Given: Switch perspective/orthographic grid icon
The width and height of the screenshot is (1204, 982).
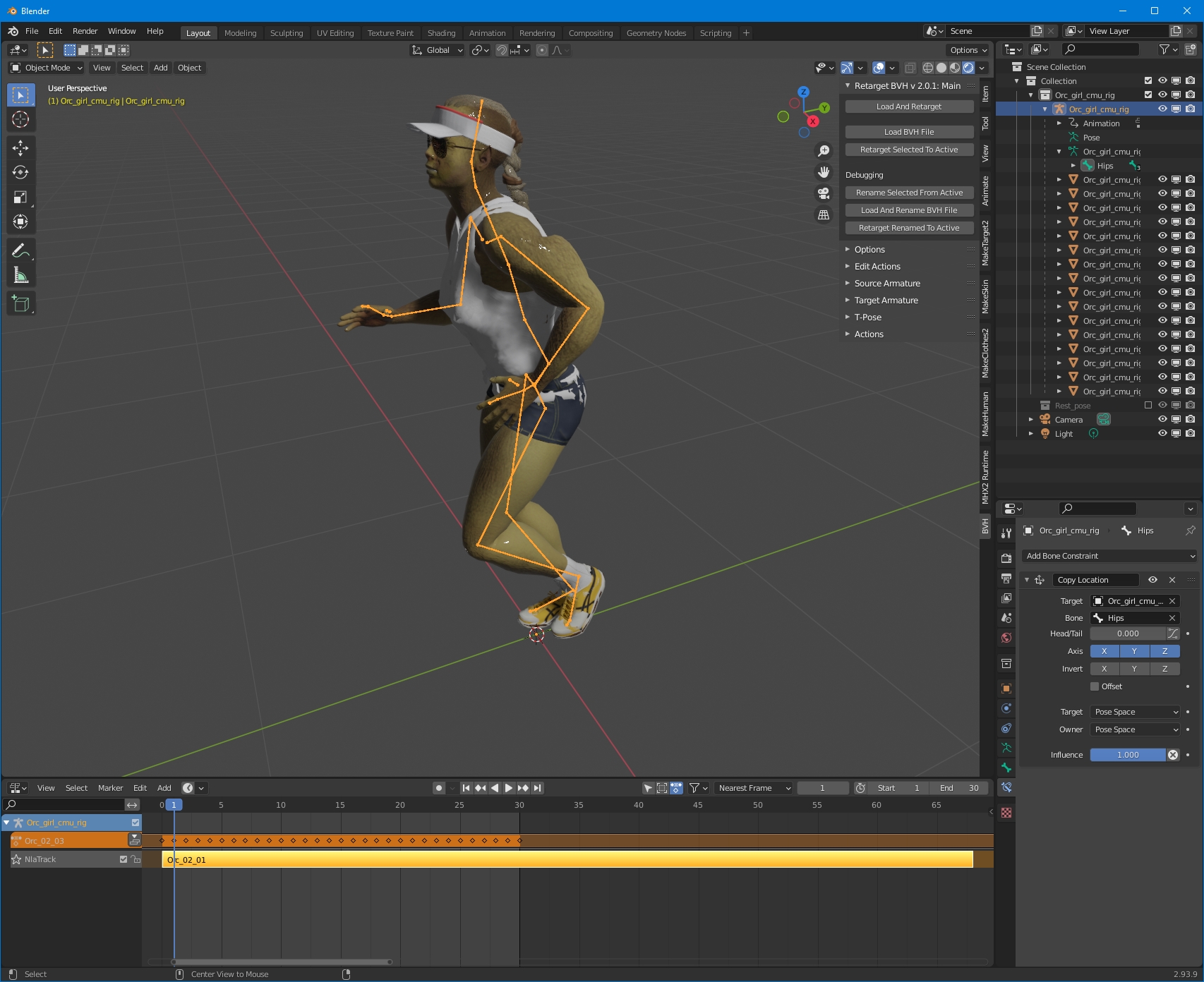Looking at the screenshot, I should [x=824, y=214].
